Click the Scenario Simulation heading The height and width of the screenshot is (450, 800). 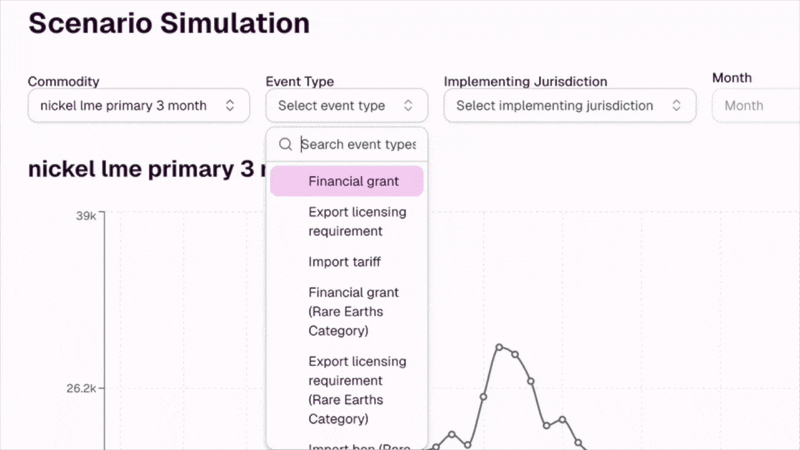pos(168,23)
